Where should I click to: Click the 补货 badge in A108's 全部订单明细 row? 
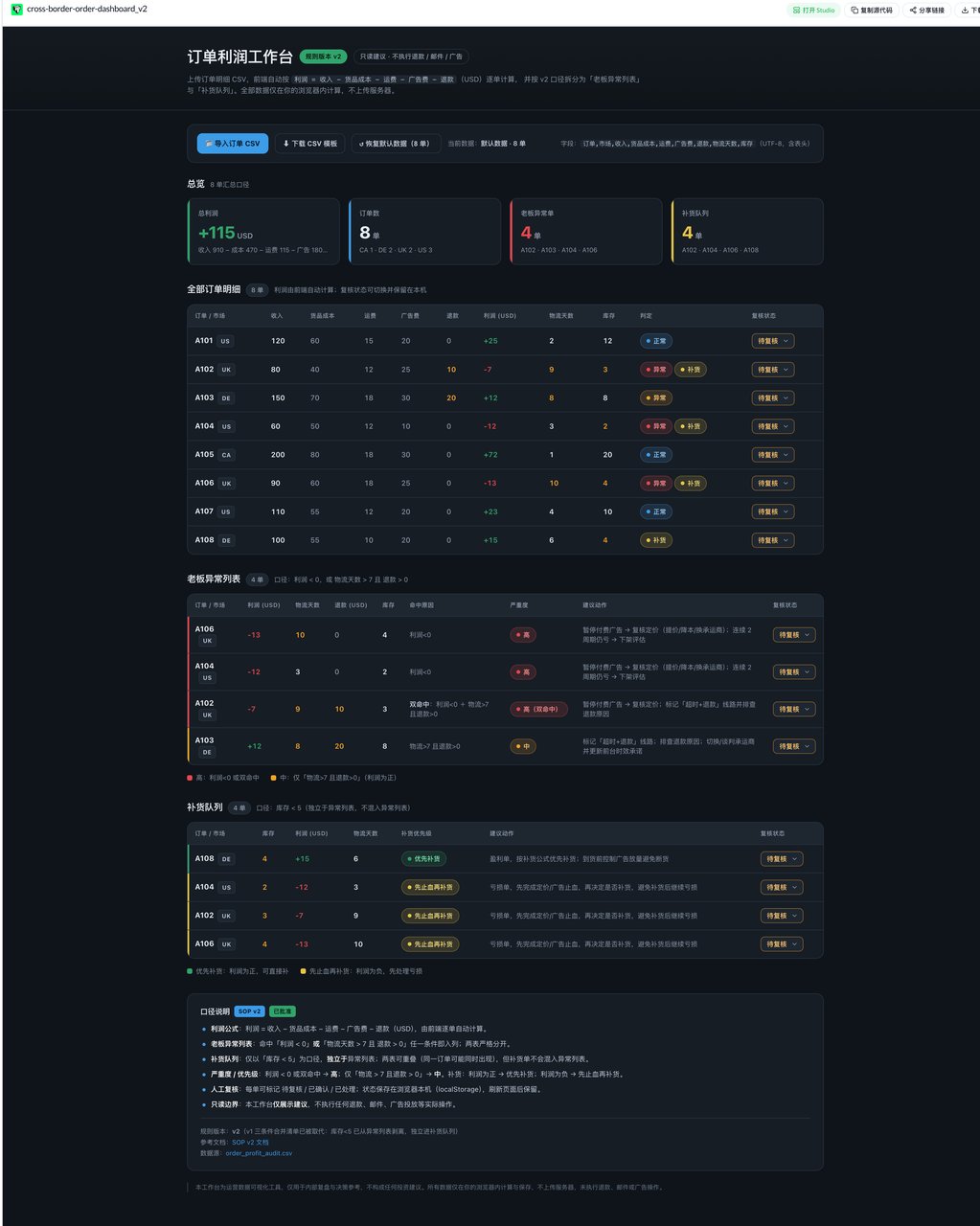656,540
